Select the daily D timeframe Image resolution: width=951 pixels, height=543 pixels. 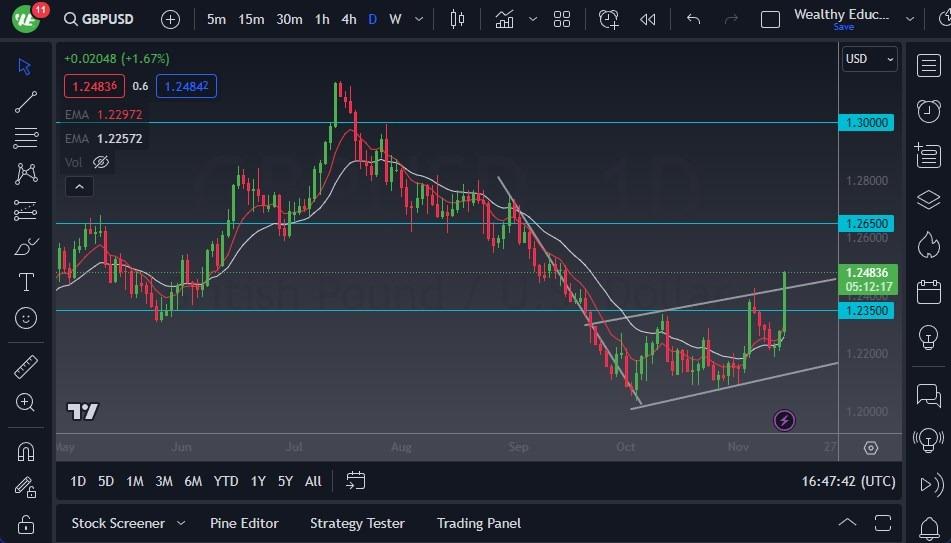click(x=372, y=19)
